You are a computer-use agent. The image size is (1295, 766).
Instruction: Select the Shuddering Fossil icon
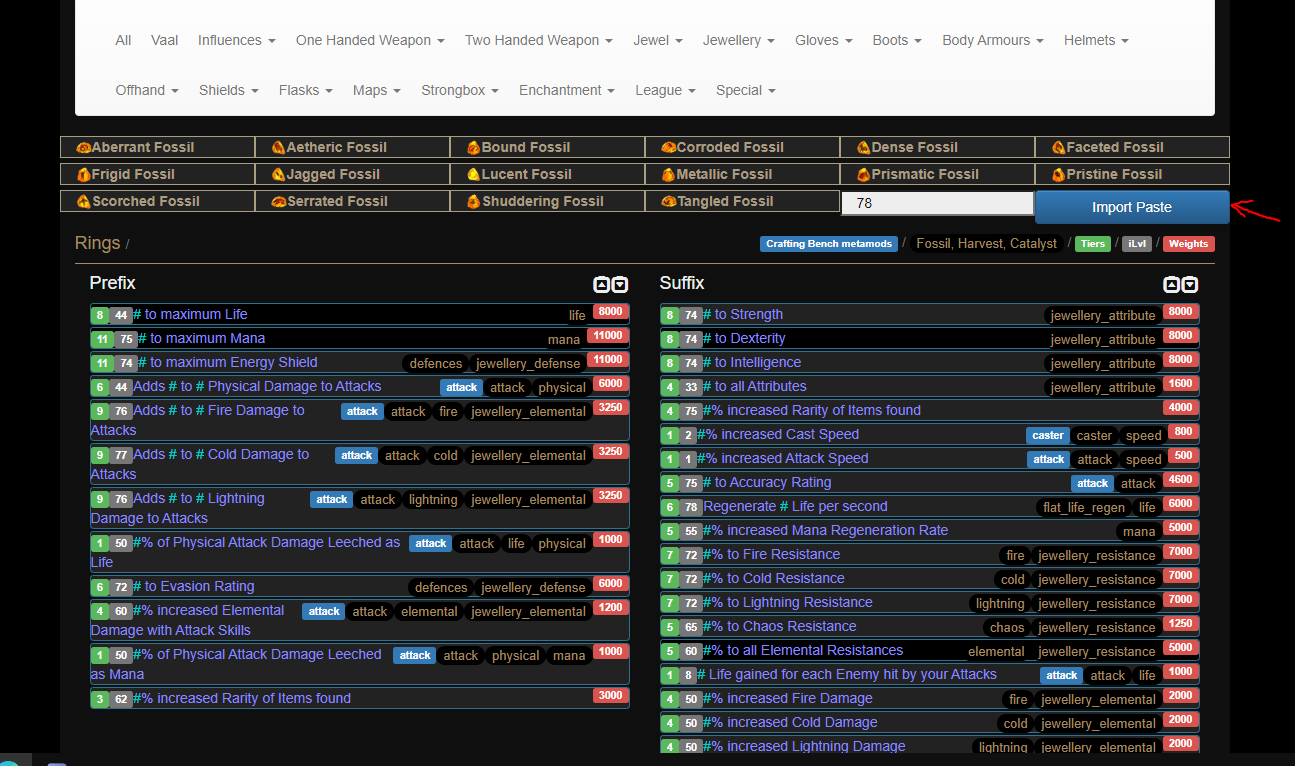point(474,202)
